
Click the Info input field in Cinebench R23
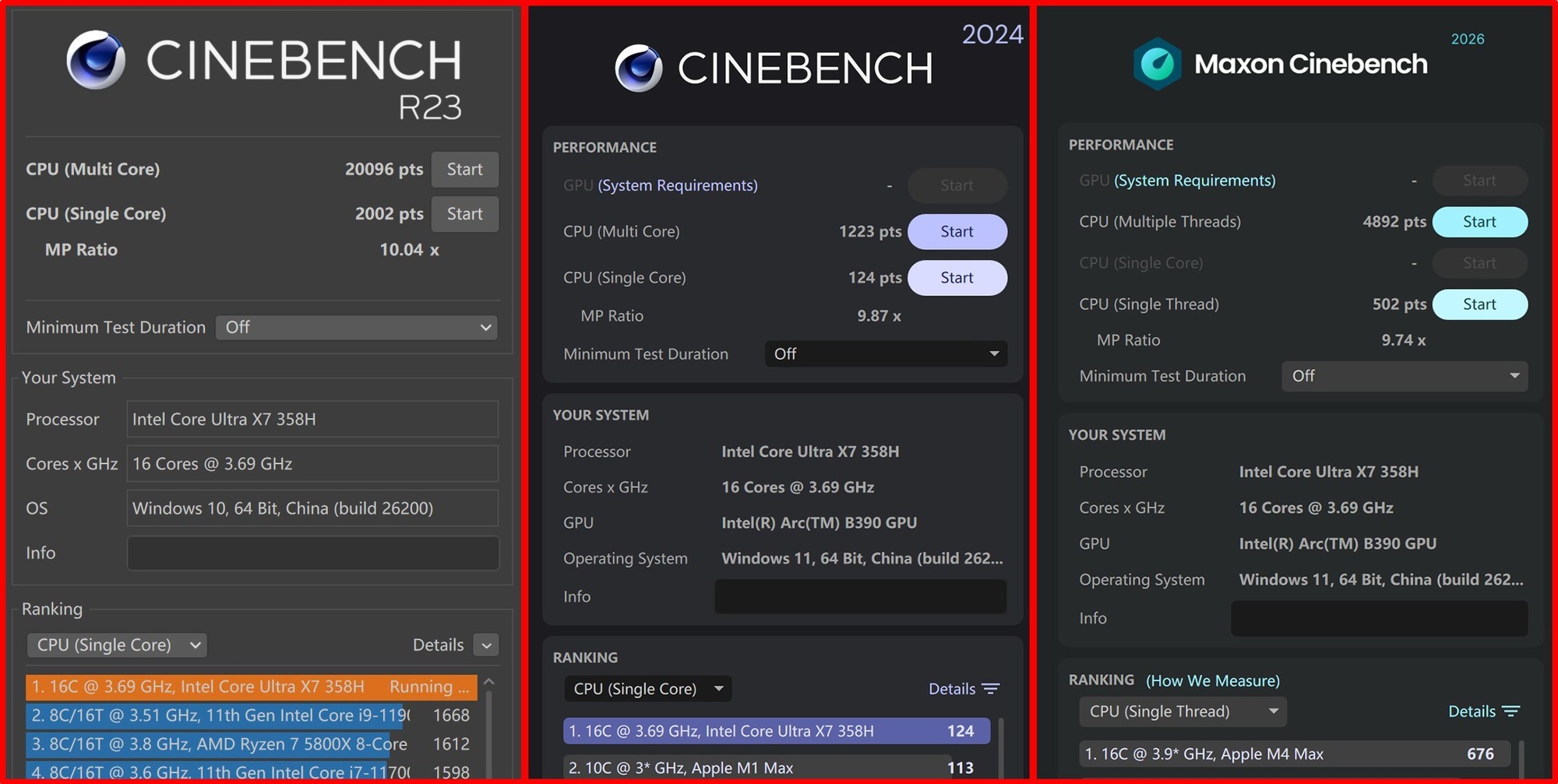click(312, 554)
